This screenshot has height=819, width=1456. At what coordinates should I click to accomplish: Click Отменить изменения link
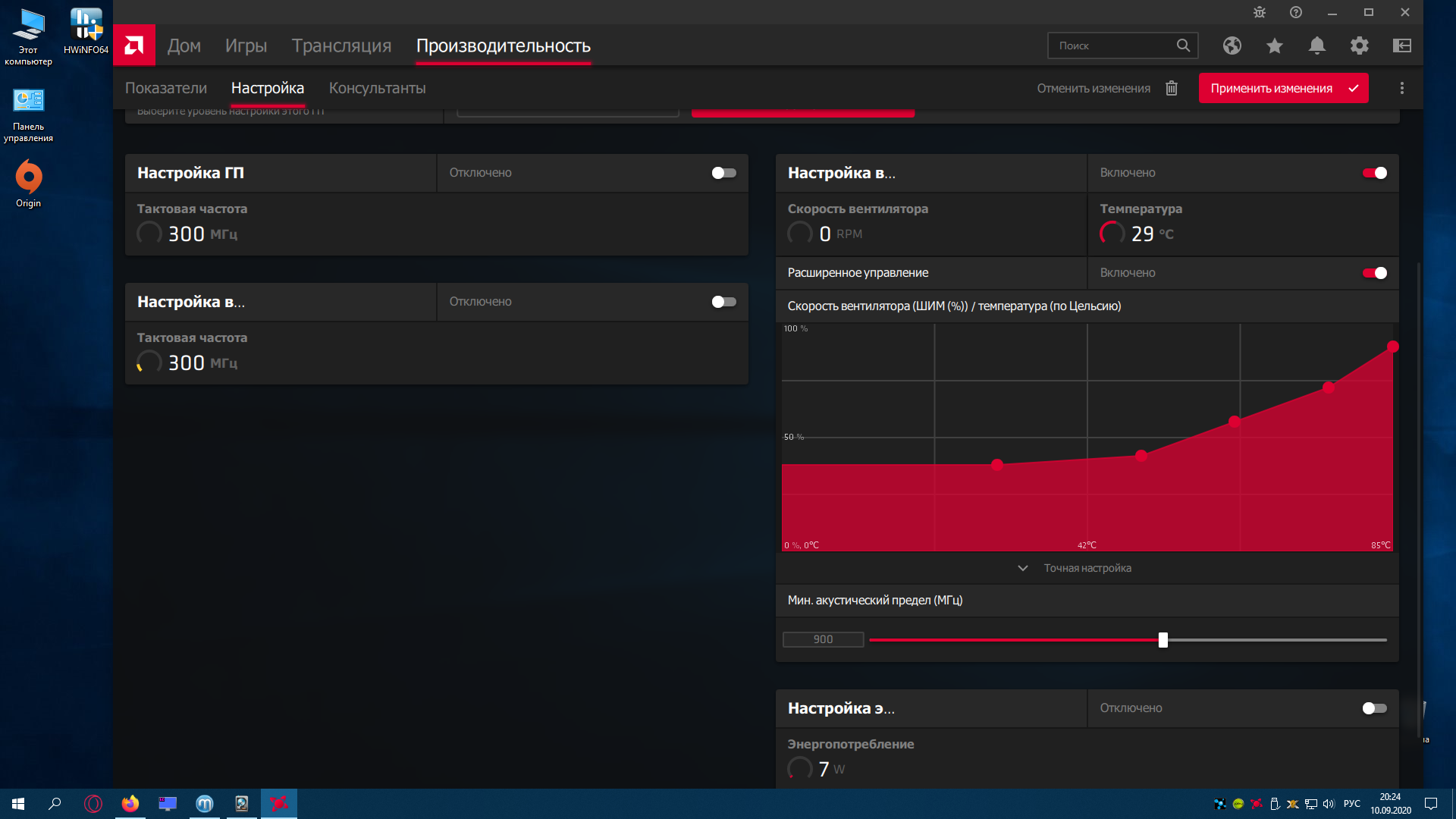tap(1093, 88)
